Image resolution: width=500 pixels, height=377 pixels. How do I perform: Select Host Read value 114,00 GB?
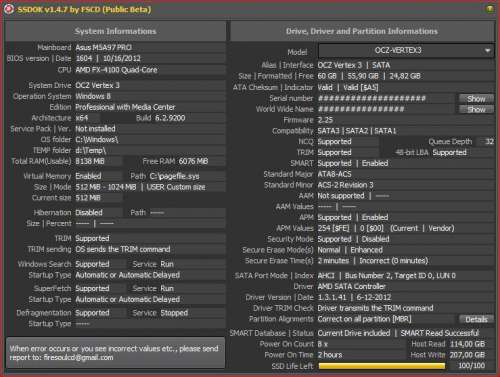(x=467, y=344)
